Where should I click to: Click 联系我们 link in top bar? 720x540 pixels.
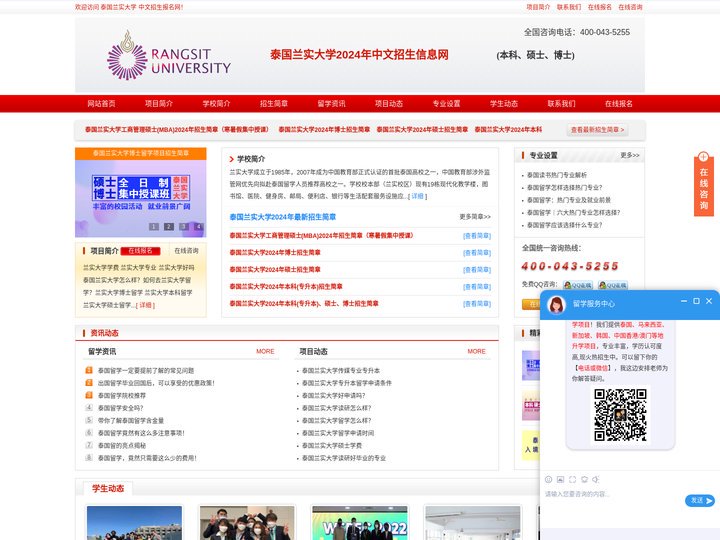tap(569, 7)
